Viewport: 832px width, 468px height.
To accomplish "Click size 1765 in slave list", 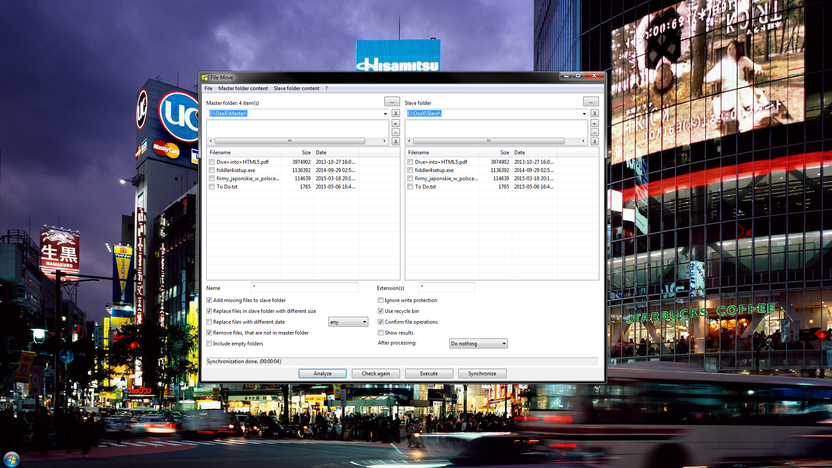I will coord(504,187).
